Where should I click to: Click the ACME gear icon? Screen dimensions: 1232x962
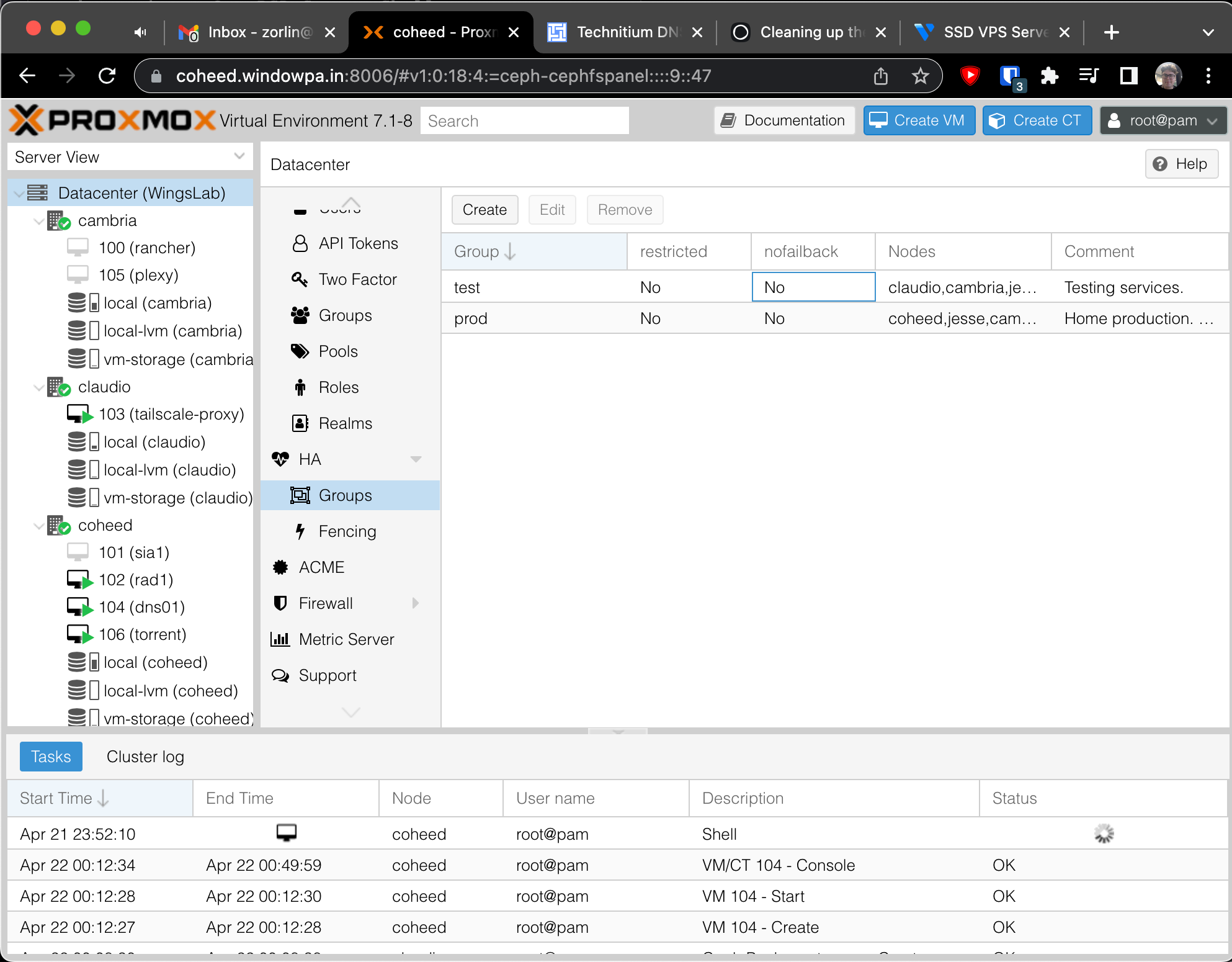280,567
